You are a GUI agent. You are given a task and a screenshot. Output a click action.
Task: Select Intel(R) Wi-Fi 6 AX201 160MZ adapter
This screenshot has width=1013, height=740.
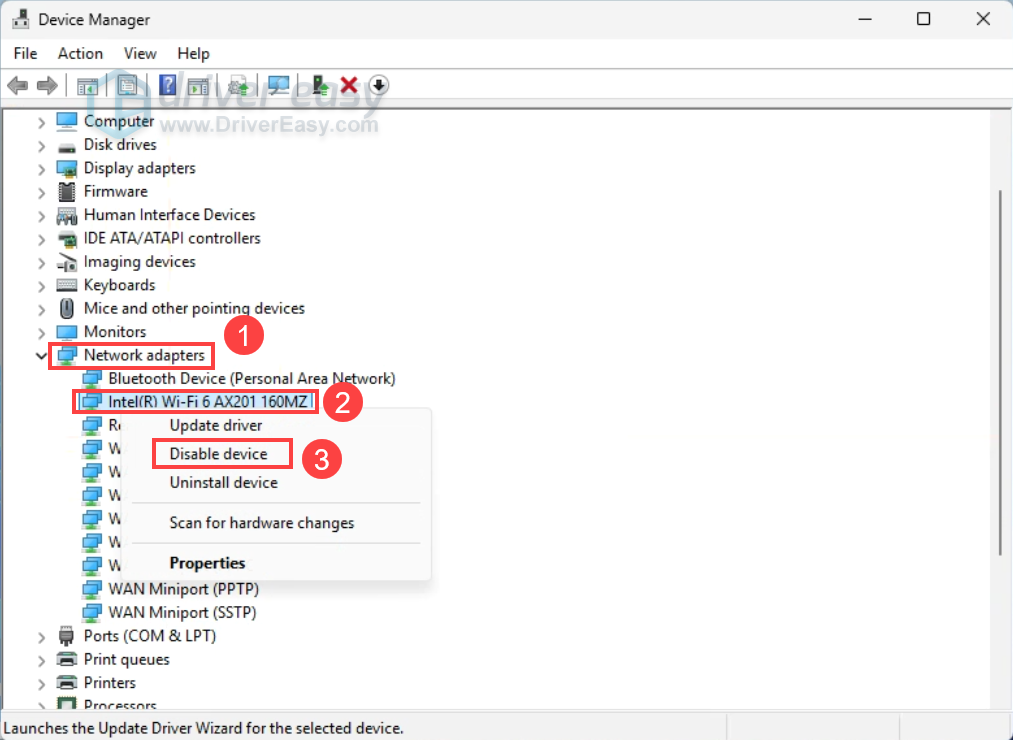point(207,402)
